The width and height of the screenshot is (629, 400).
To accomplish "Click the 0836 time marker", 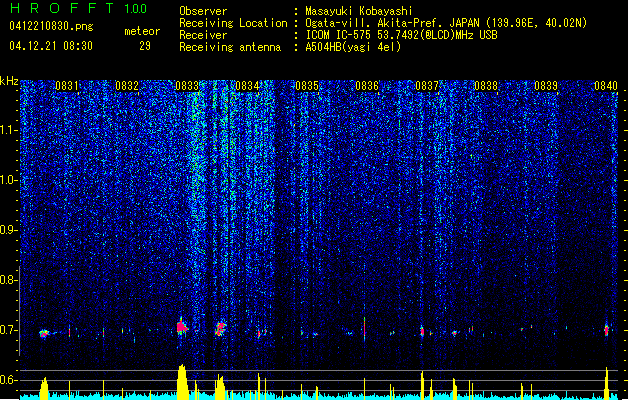I will (367, 85).
